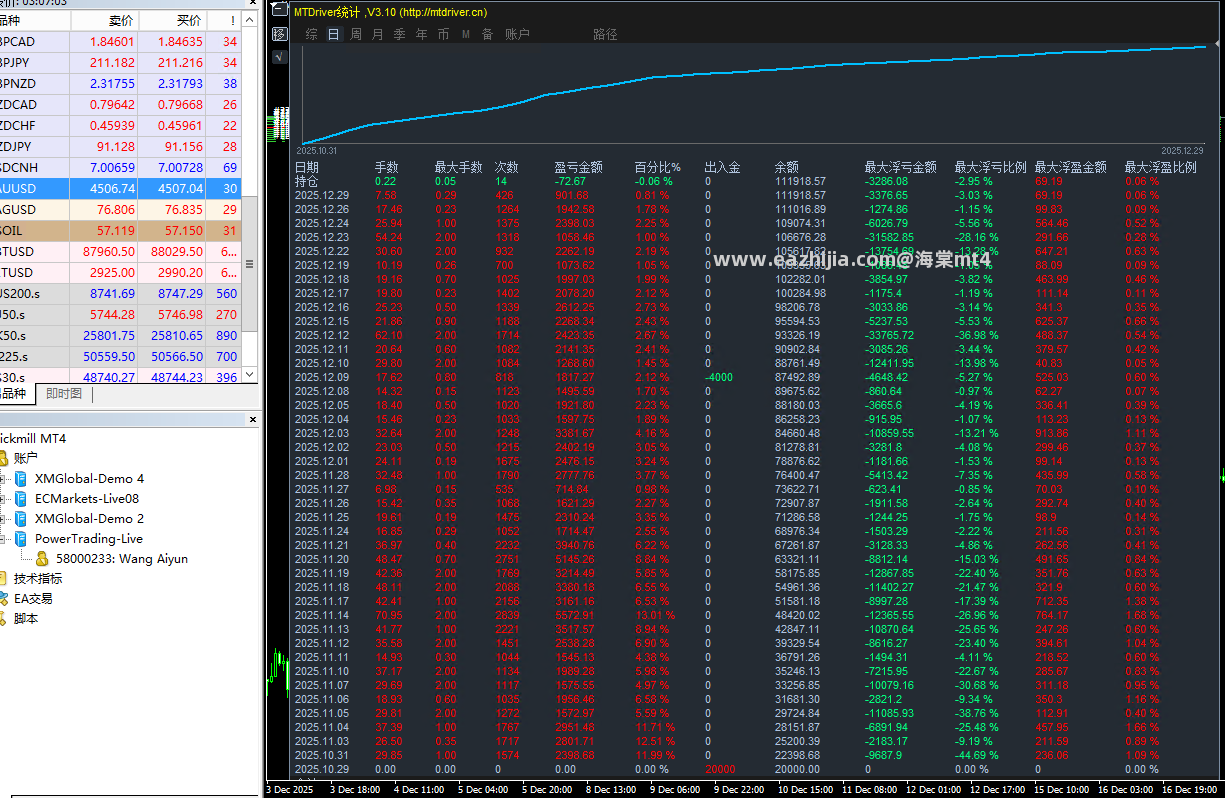Viewport: 1225px width, 798px height.
Task: Click the MTDriver统计 V3.10 title link
Action: pos(391,12)
